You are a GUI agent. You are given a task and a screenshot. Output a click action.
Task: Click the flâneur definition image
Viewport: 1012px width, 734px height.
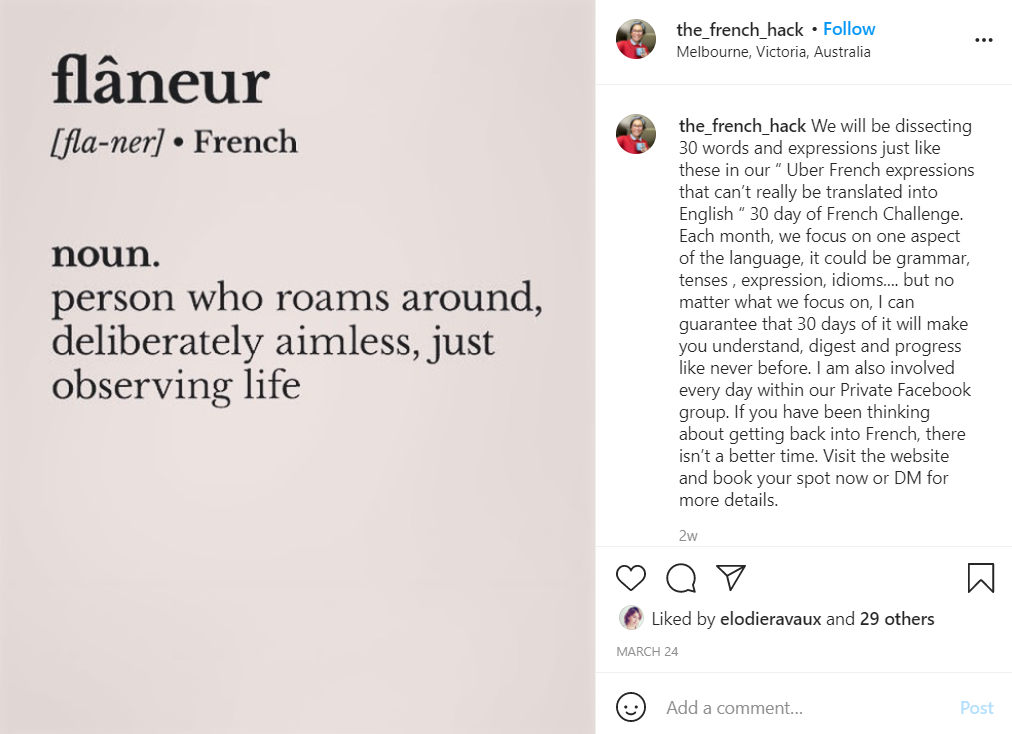(298, 367)
